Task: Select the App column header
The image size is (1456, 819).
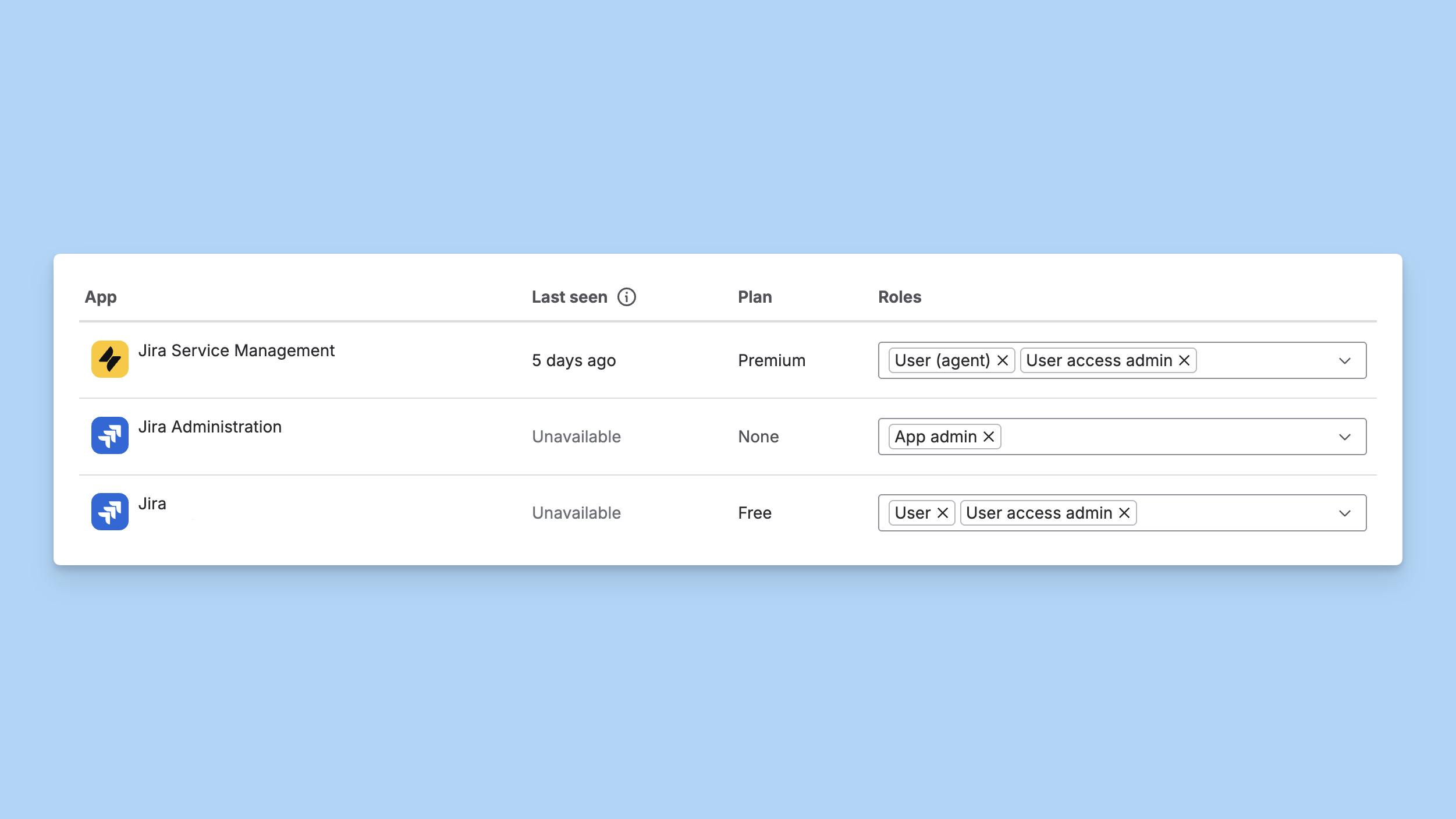Action: tap(100, 297)
